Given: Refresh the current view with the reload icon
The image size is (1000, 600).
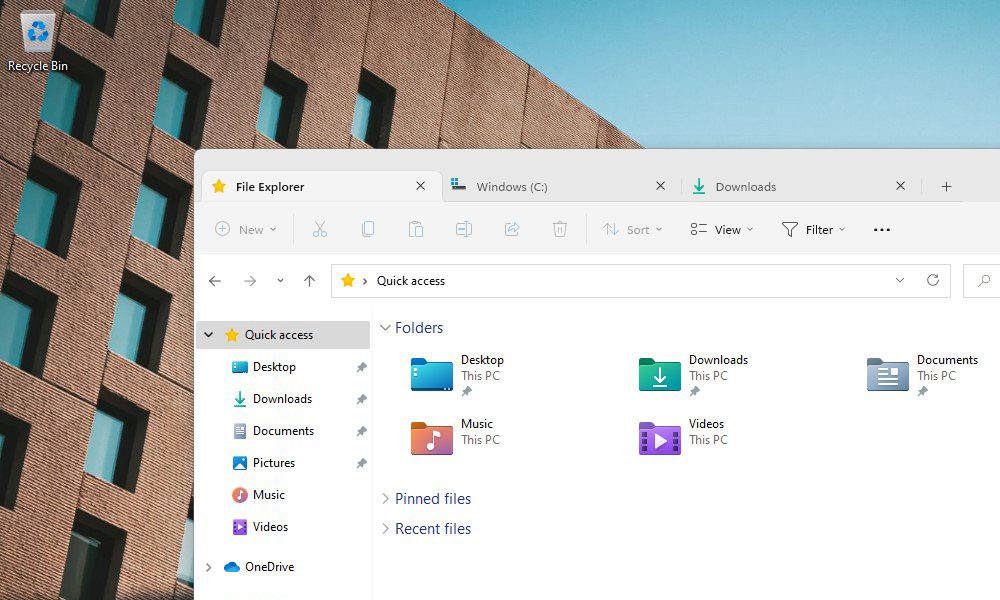Looking at the screenshot, I should (933, 281).
